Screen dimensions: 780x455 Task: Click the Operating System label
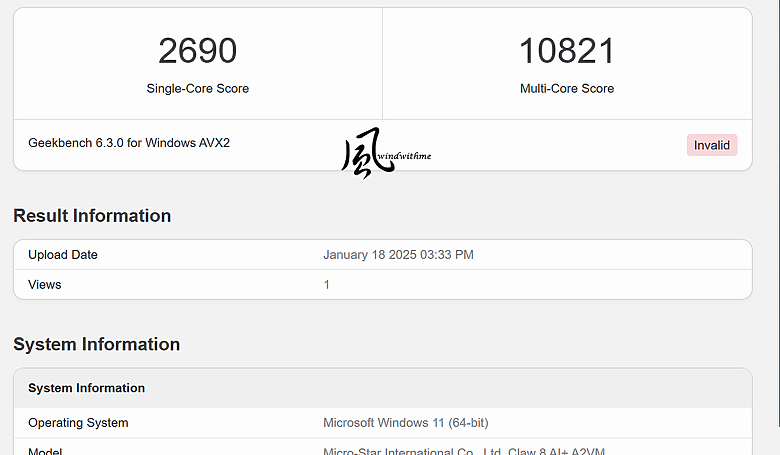[x=78, y=423]
